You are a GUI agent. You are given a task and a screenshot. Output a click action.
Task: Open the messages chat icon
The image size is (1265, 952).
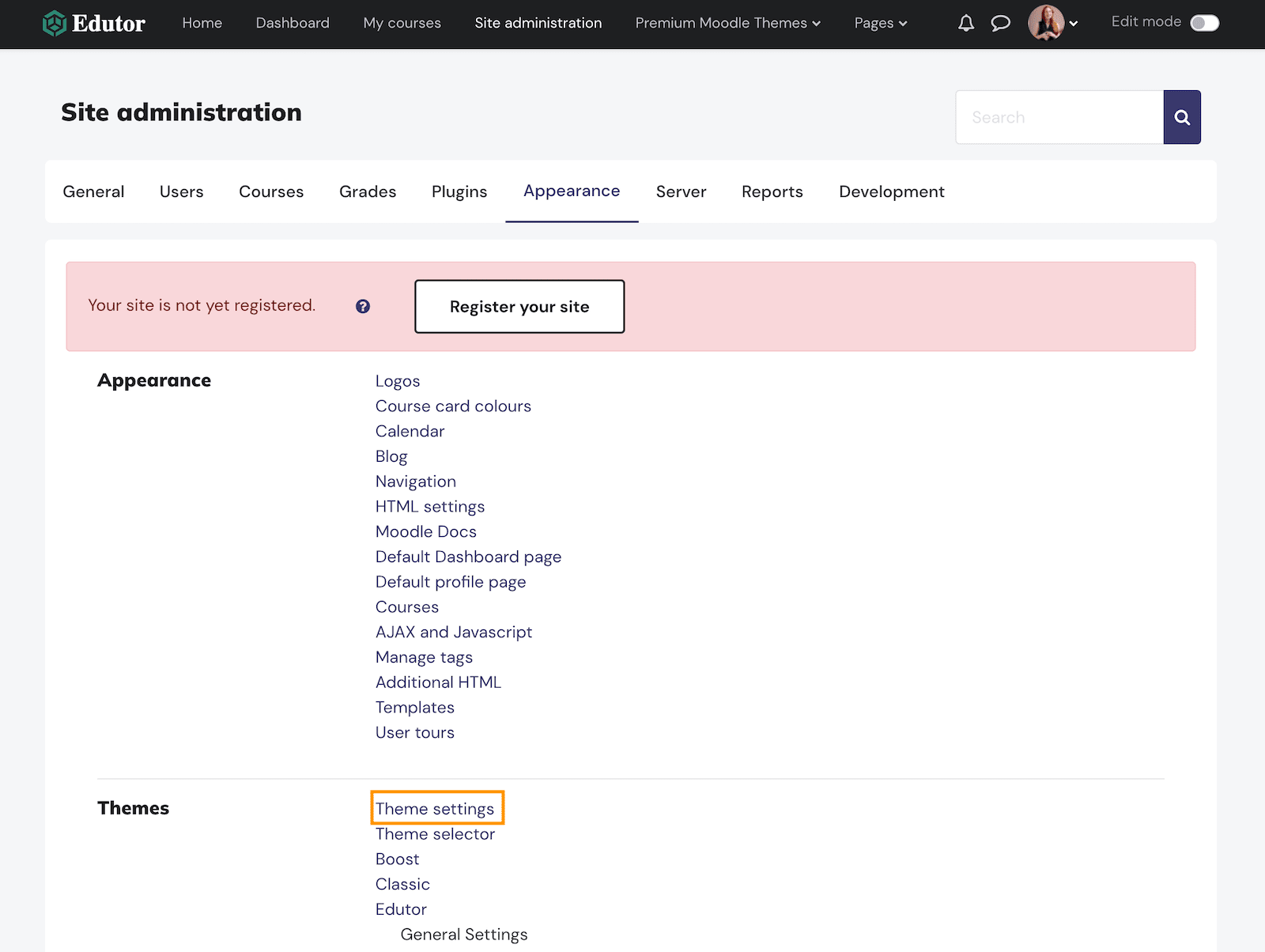[1001, 23]
